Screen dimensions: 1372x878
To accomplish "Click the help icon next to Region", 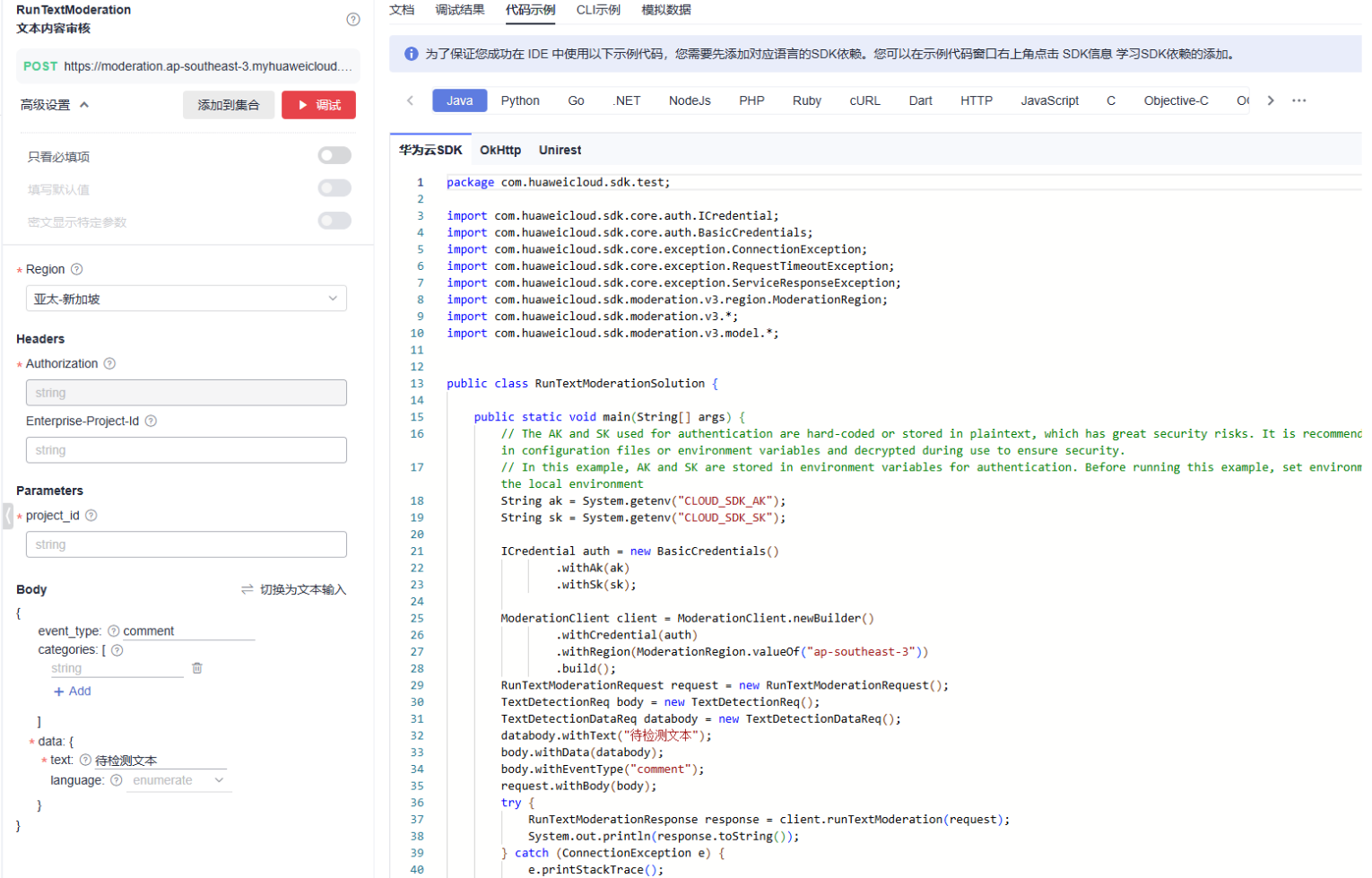I will click(x=77, y=269).
